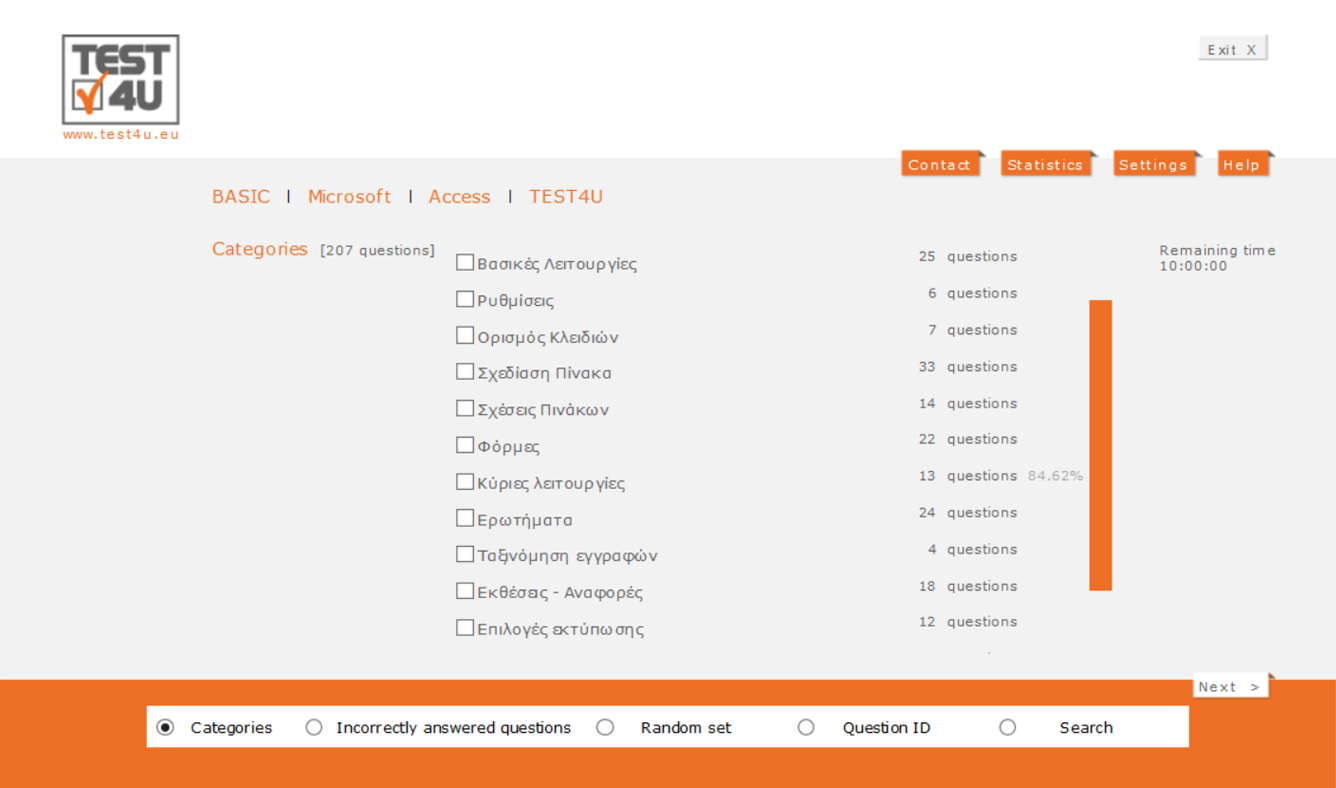Screen dimensions: 1336x788
Task: Click the 24 questions count
Action: click(968, 512)
